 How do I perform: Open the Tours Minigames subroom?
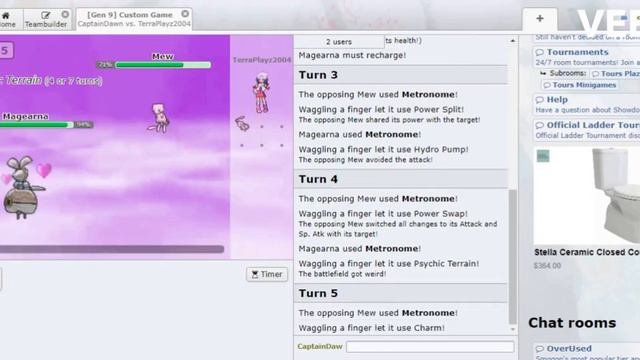point(580,85)
